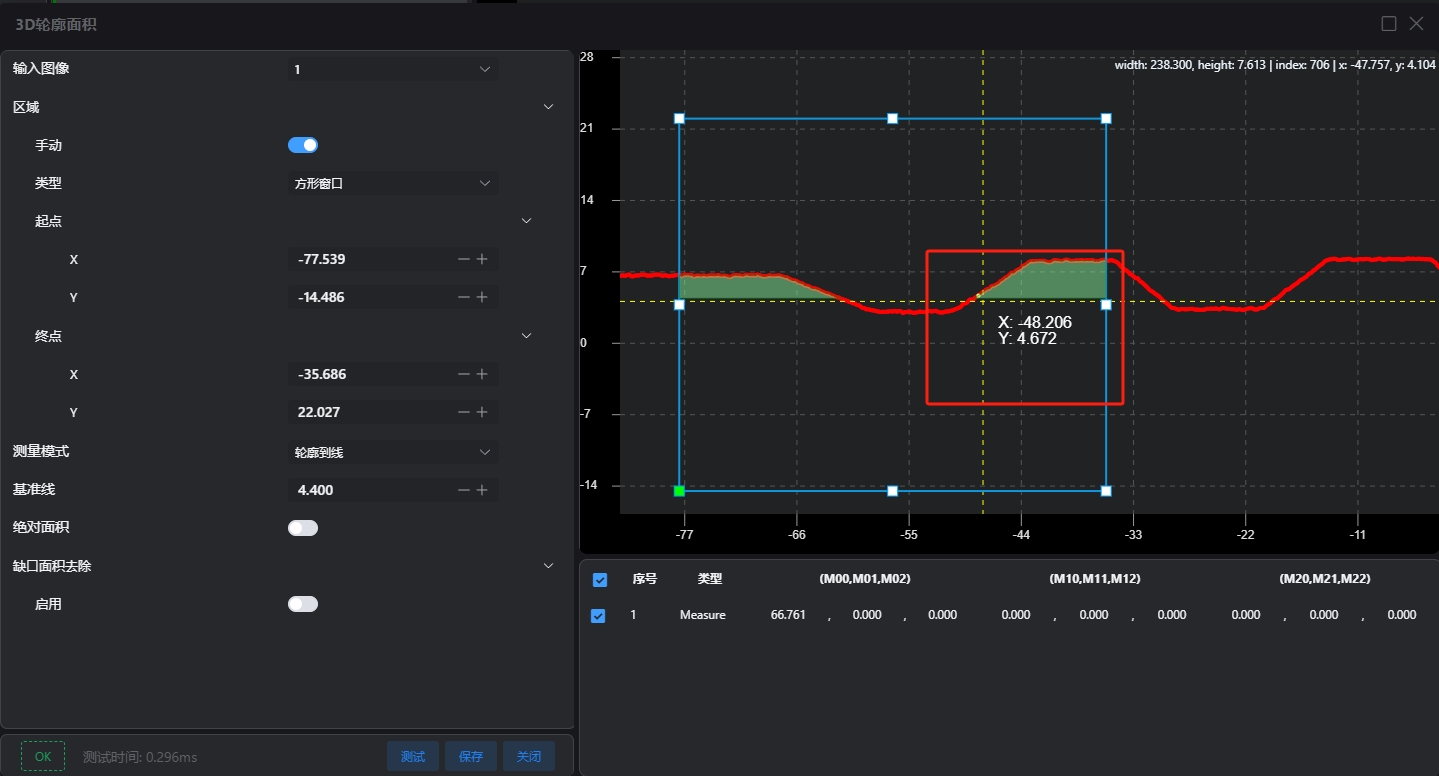The width and height of the screenshot is (1439, 776).
Task: Toggle the 手动 manual switch off
Action: (x=303, y=145)
